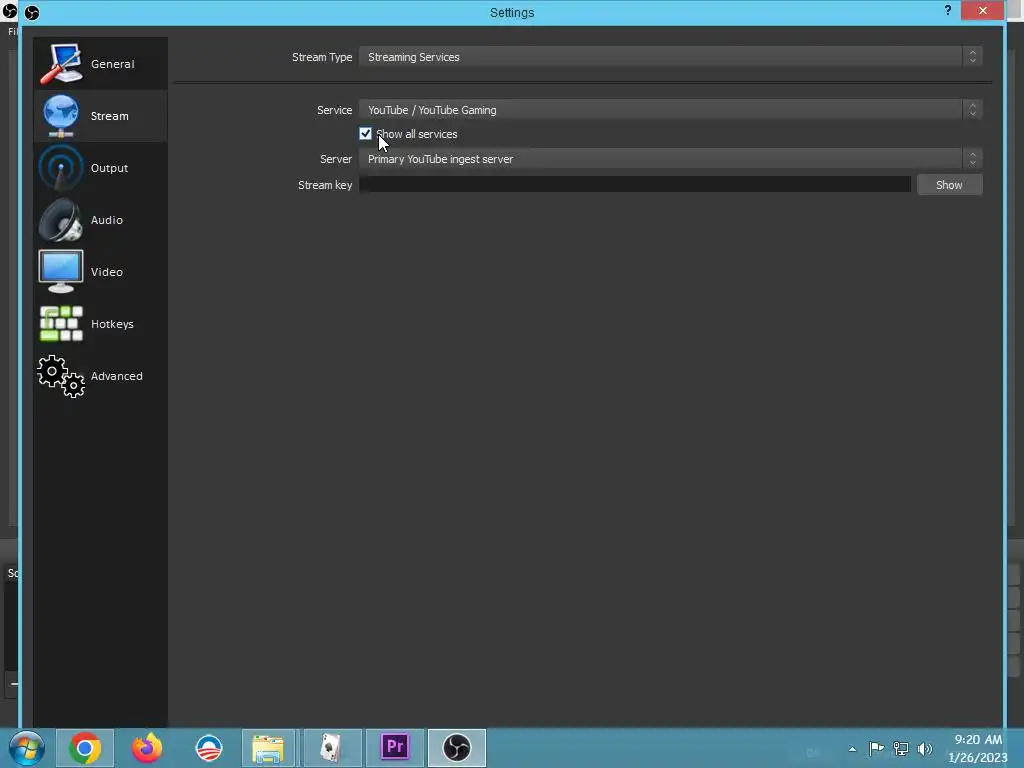Viewport: 1024px width, 768px height.
Task: Open the Stream Type dropdown
Action: coord(670,57)
